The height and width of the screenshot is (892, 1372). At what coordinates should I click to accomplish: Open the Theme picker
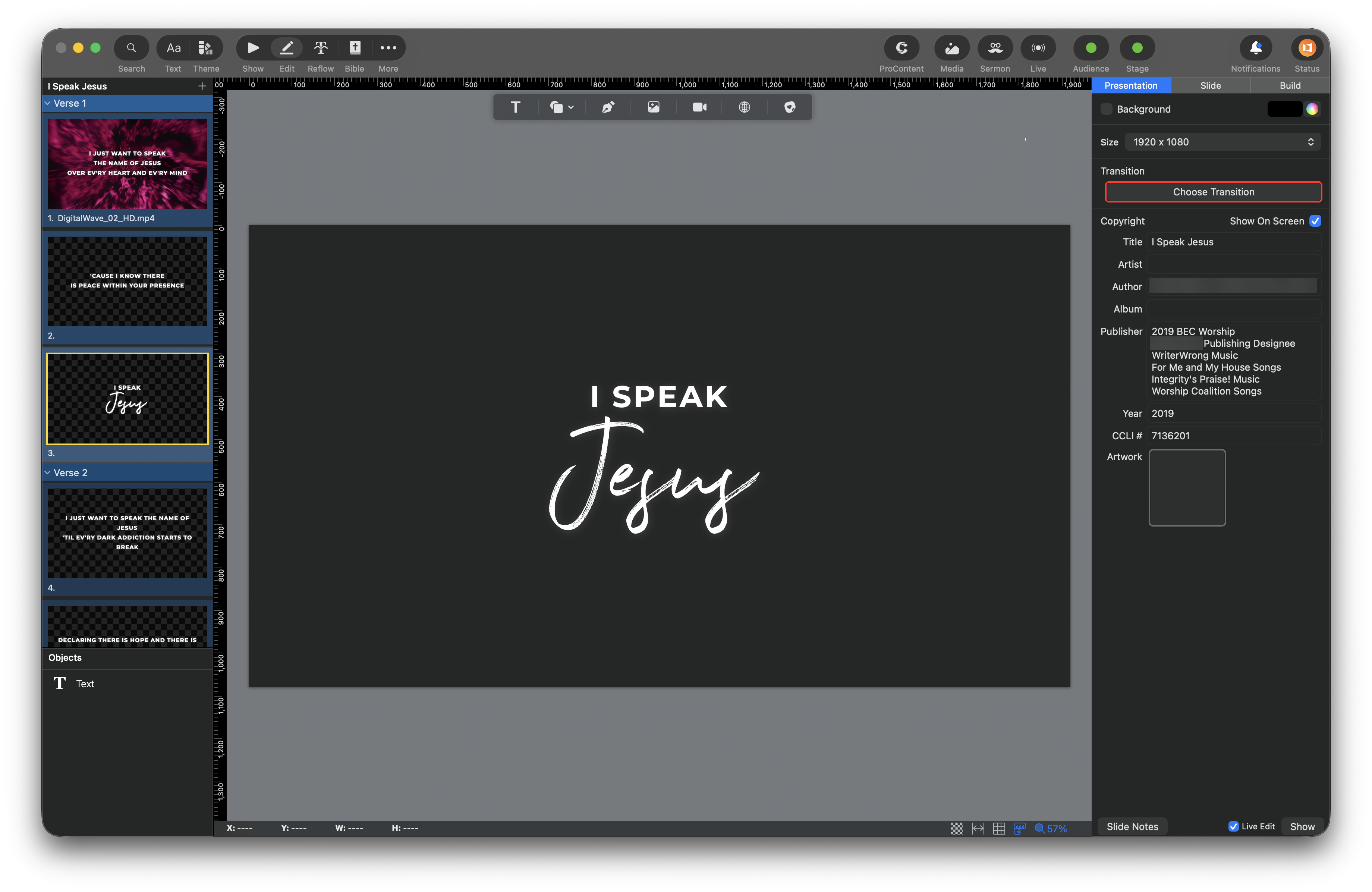click(206, 48)
